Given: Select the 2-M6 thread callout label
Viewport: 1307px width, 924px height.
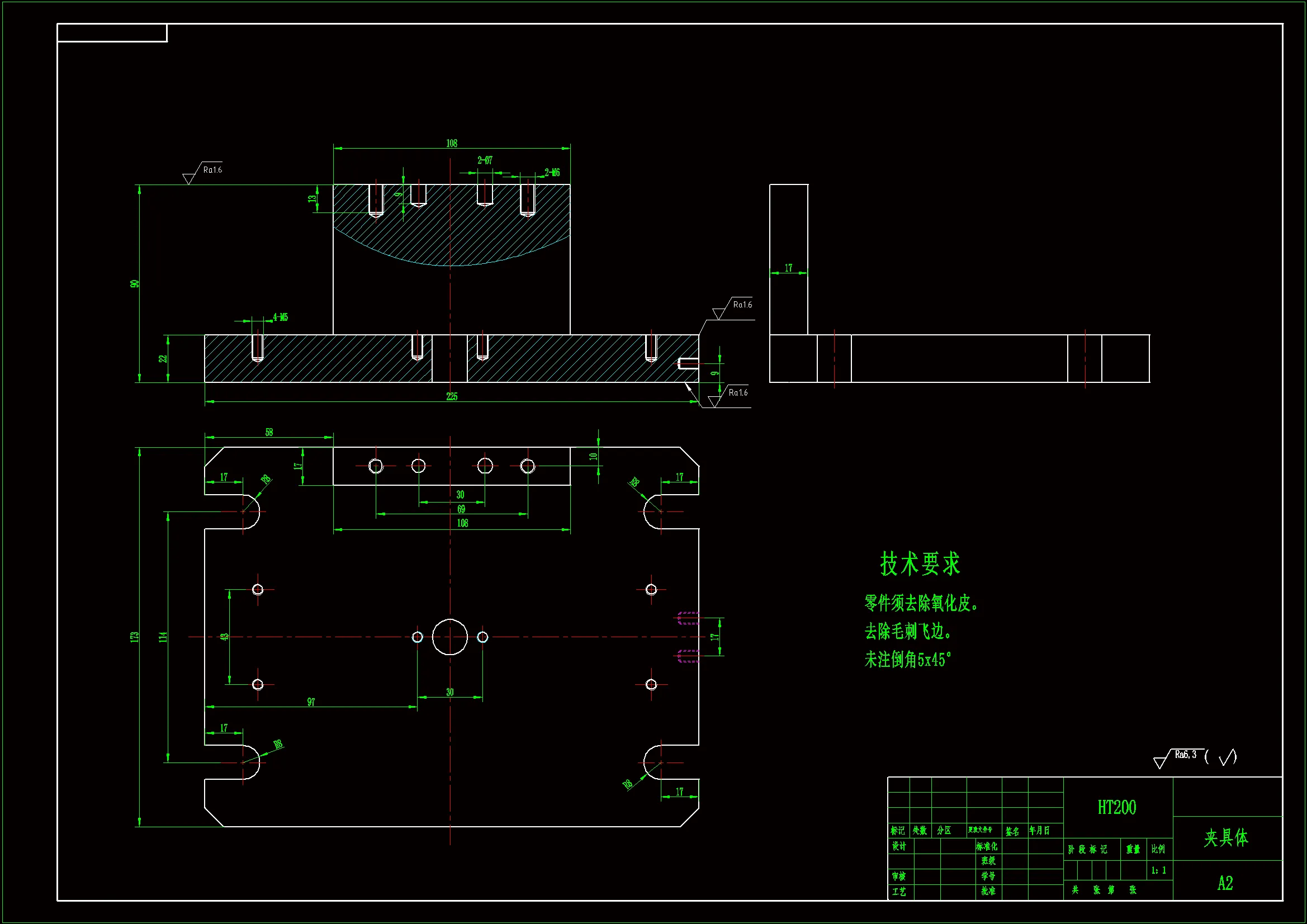Looking at the screenshot, I should (552, 172).
